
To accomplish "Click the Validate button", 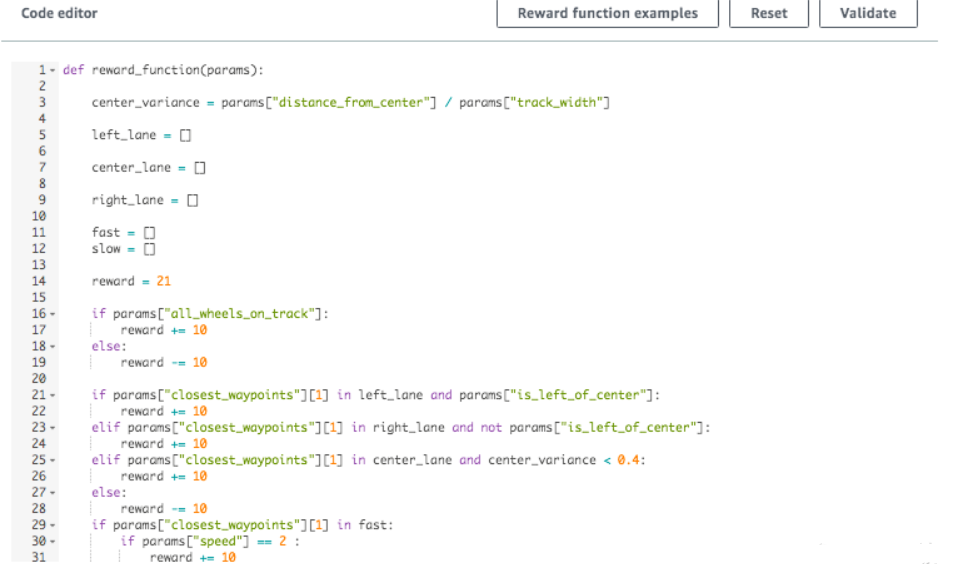I will pyautogui.click(x=868, y=13).
